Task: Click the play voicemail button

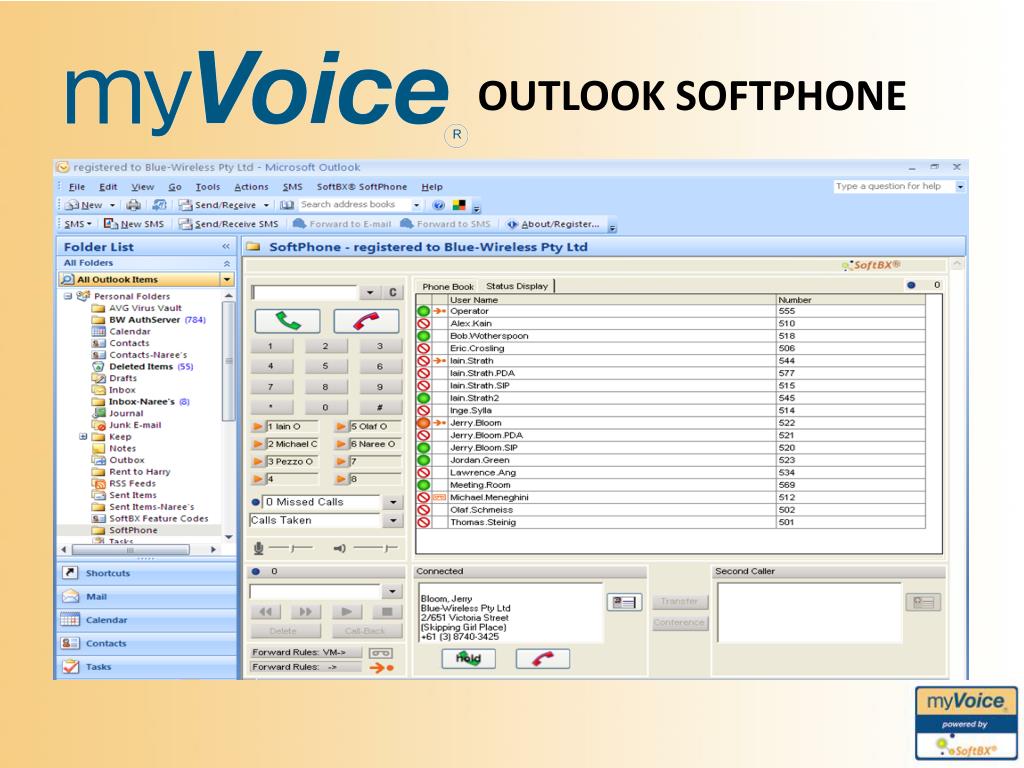Action: tap(347, 612)
